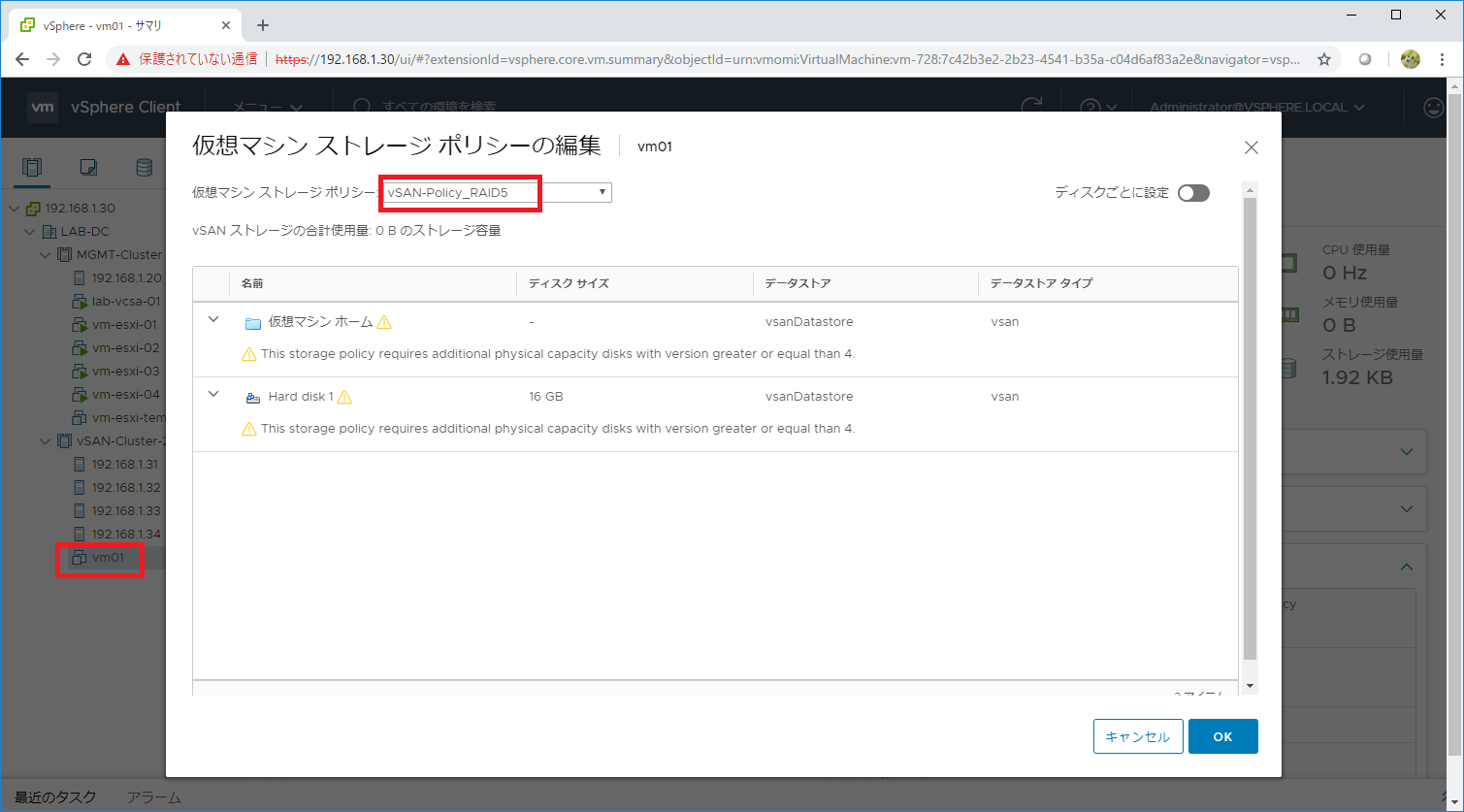Sort by the Datastore Type column header

tap(1041, 283)
